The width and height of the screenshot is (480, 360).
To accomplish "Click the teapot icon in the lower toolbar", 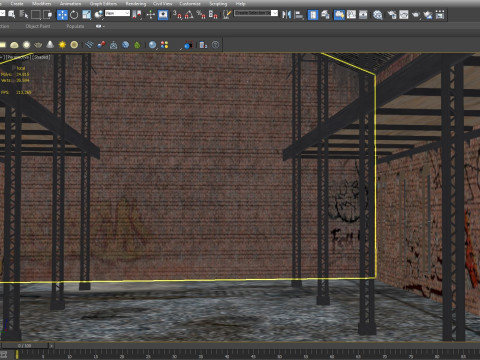I will point(38,45).
